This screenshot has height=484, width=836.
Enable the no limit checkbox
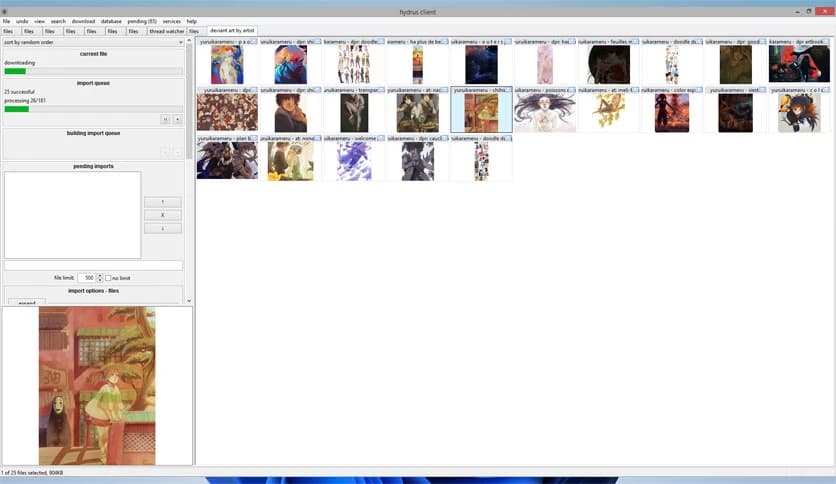(108, 278)
